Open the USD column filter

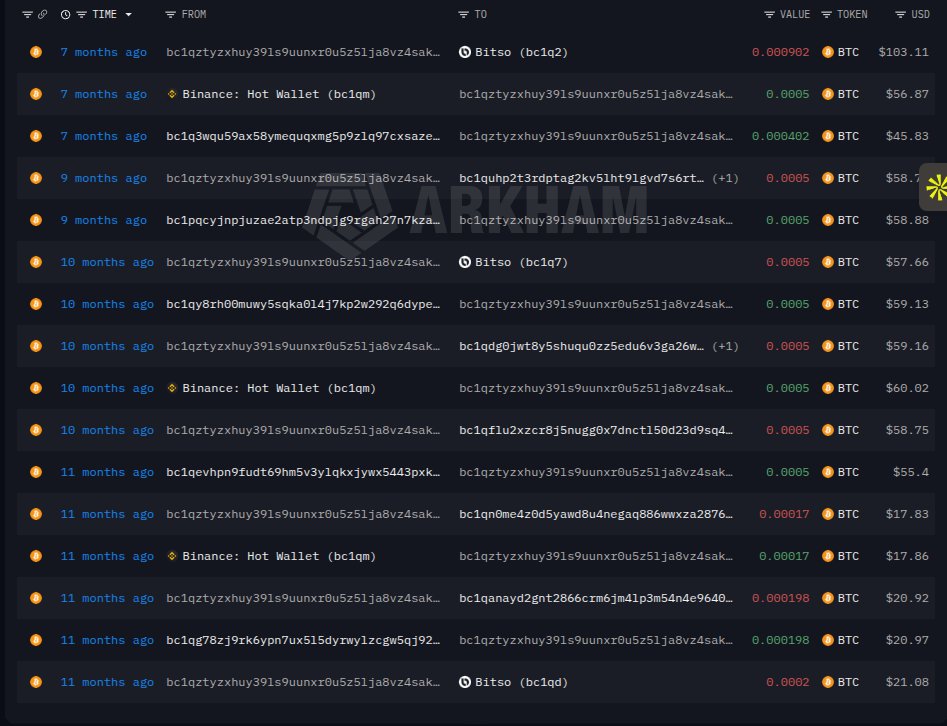(x=900, y=14)
